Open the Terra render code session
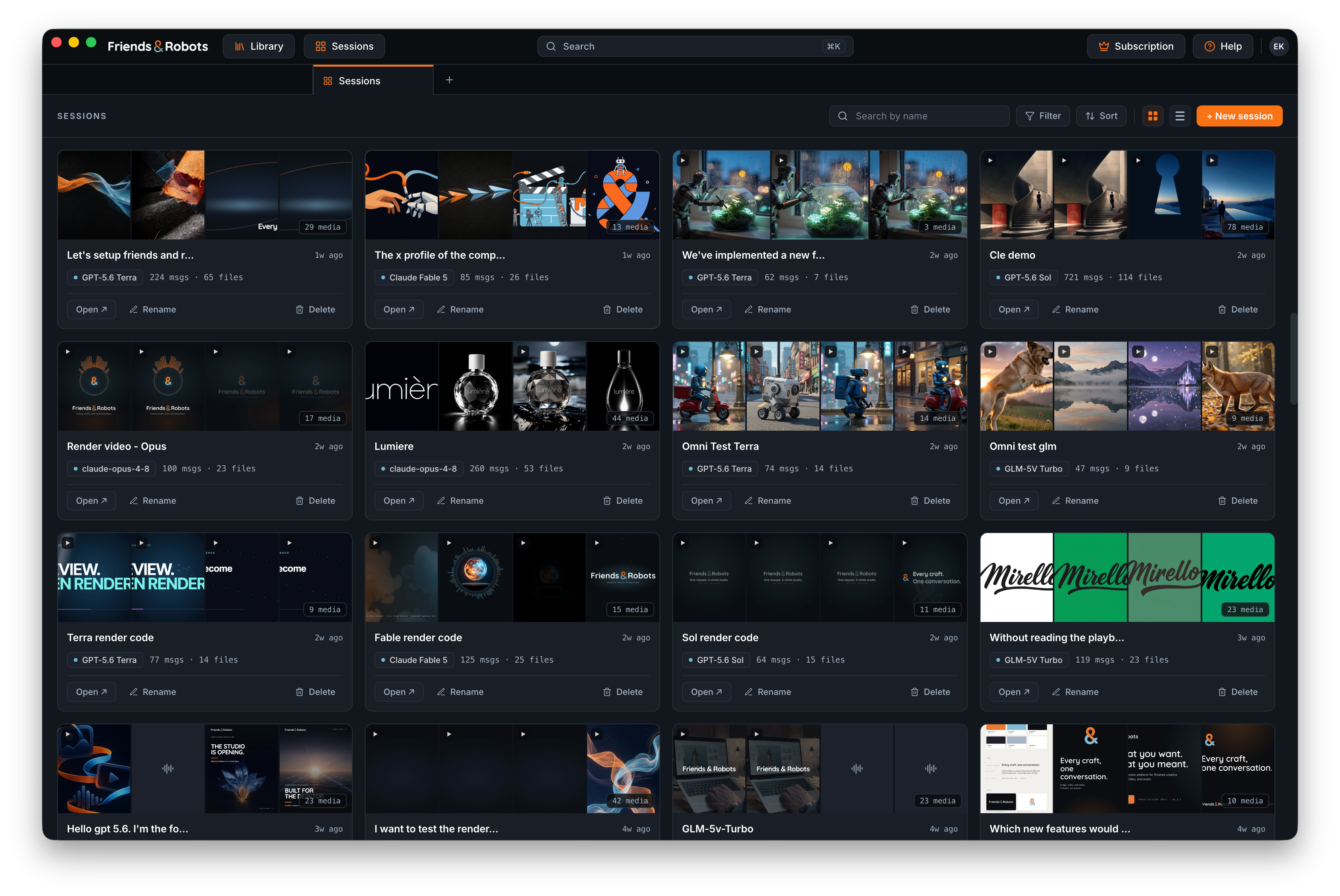Screen dimensions: 1340x896 [91, 692]
